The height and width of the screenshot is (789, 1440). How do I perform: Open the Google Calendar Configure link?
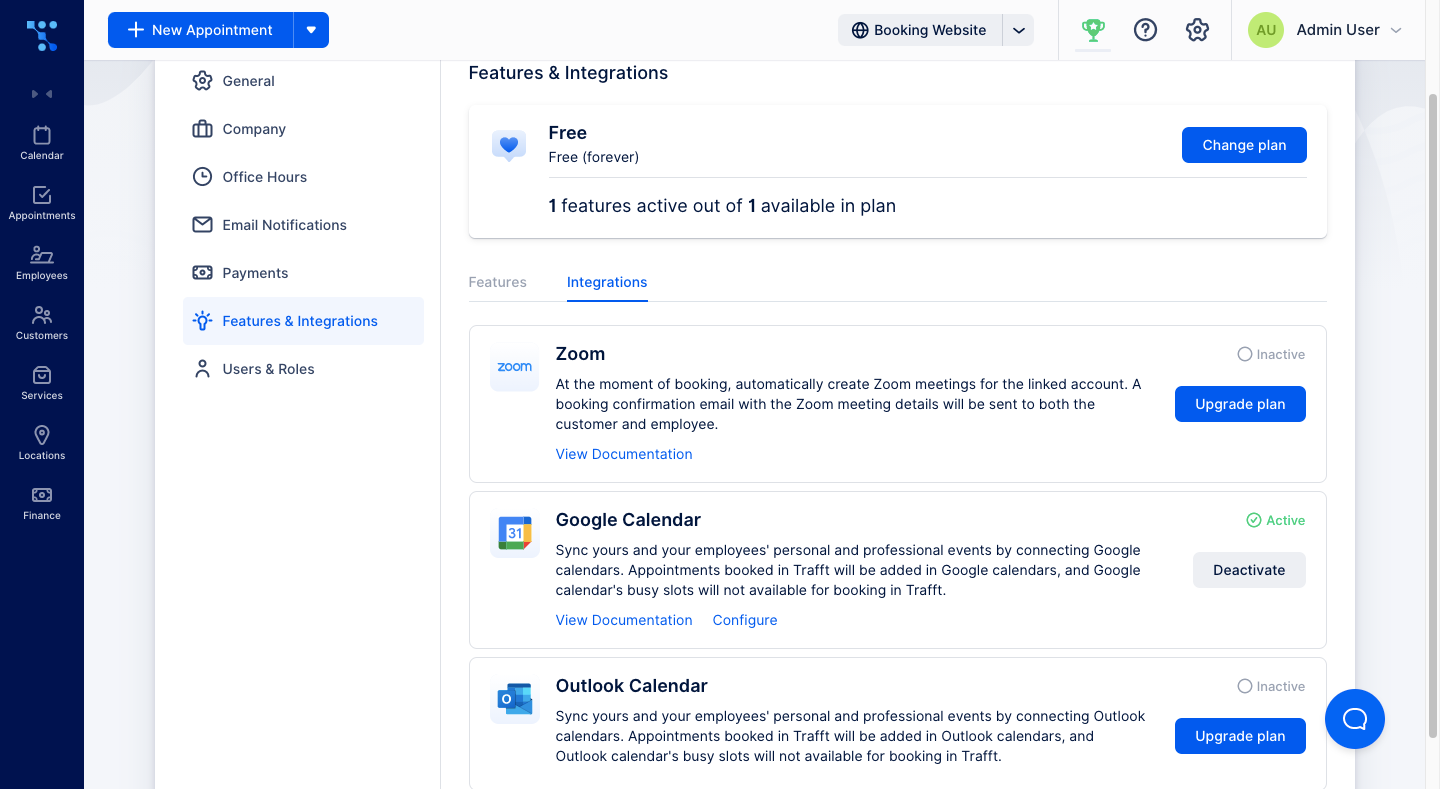[x=745, y=620]
